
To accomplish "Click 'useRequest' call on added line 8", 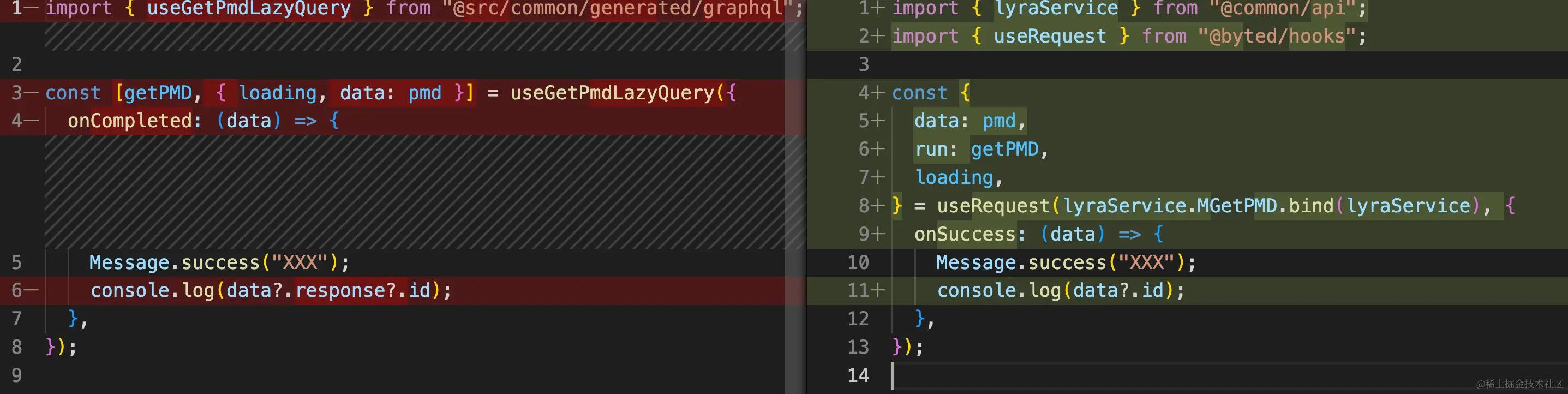I will tap(994, 206).
